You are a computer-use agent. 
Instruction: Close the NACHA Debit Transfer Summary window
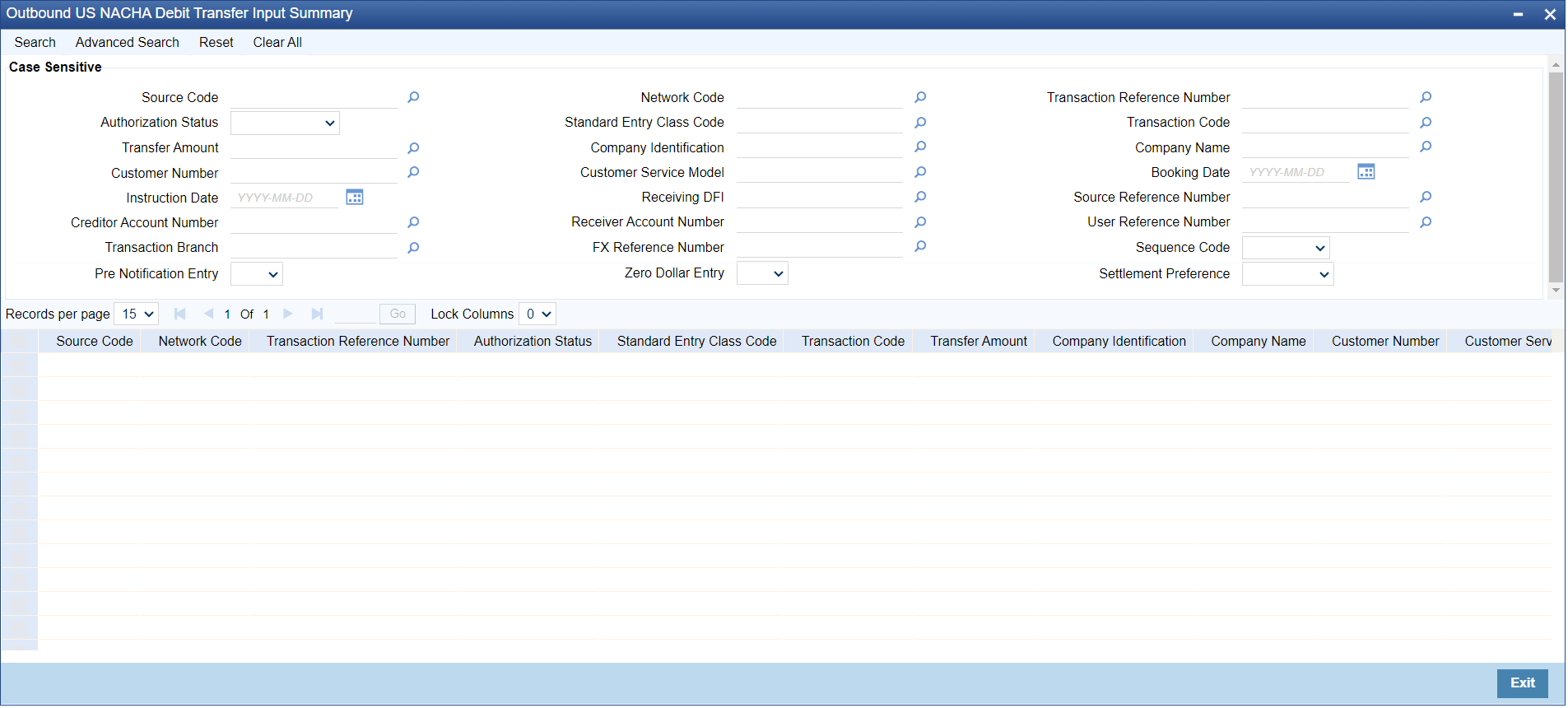(1549, 14)
